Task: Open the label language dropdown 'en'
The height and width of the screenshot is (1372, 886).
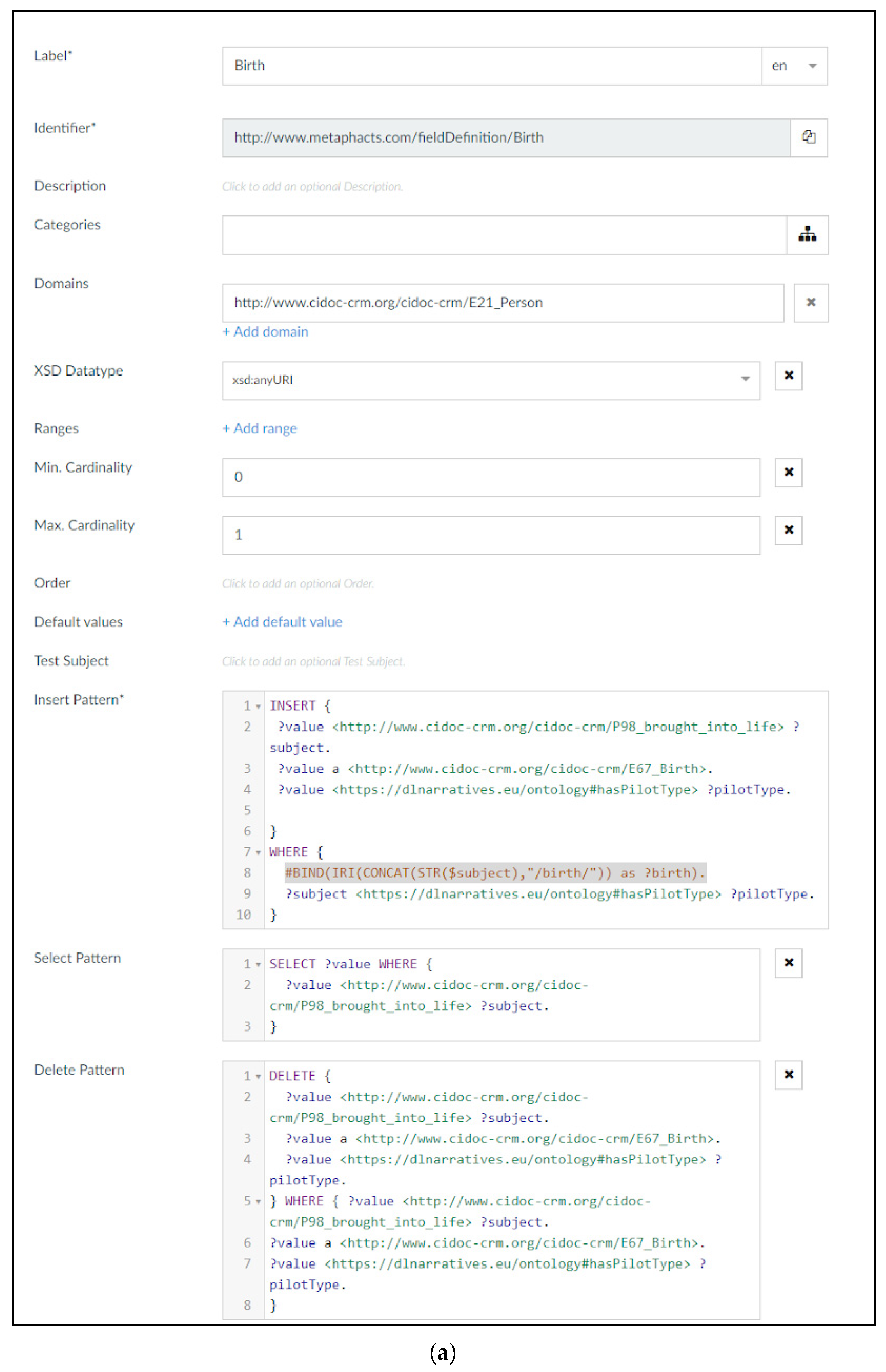Action: [794, 66]
